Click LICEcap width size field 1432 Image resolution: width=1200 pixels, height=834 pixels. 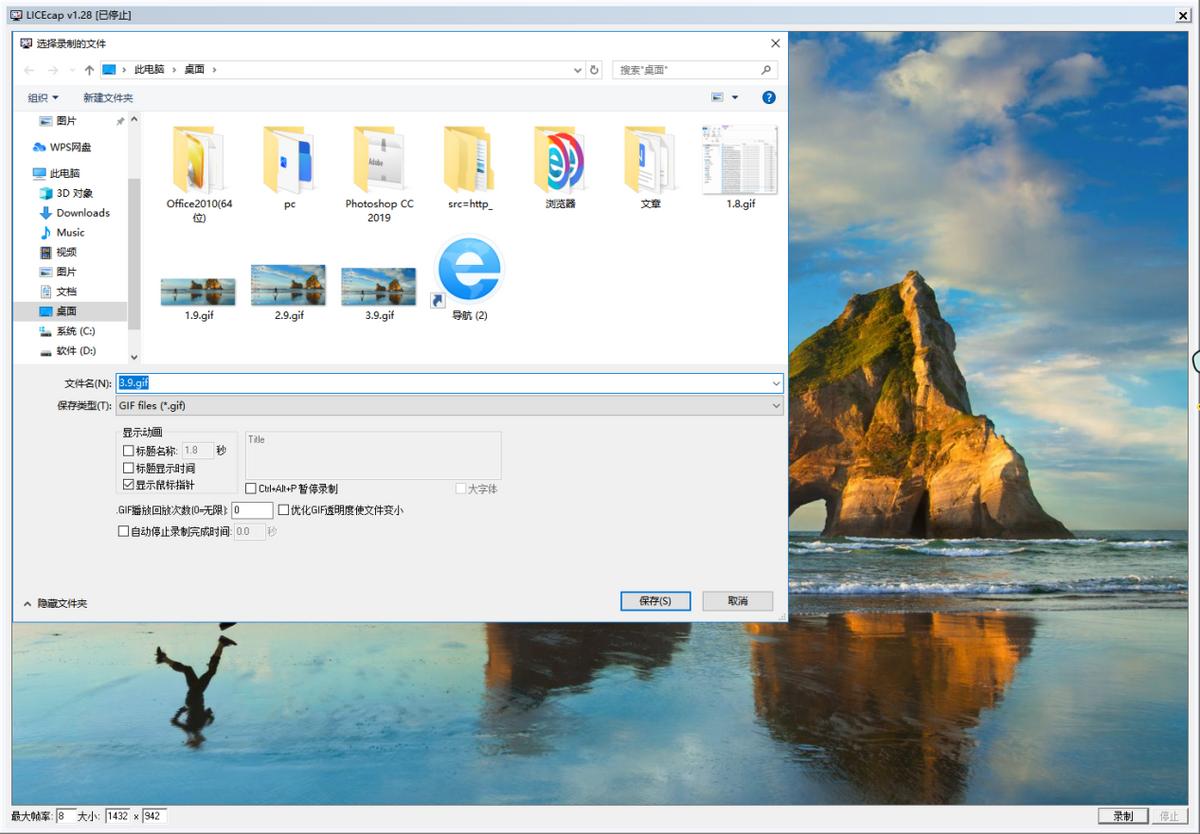coord(117,816)
